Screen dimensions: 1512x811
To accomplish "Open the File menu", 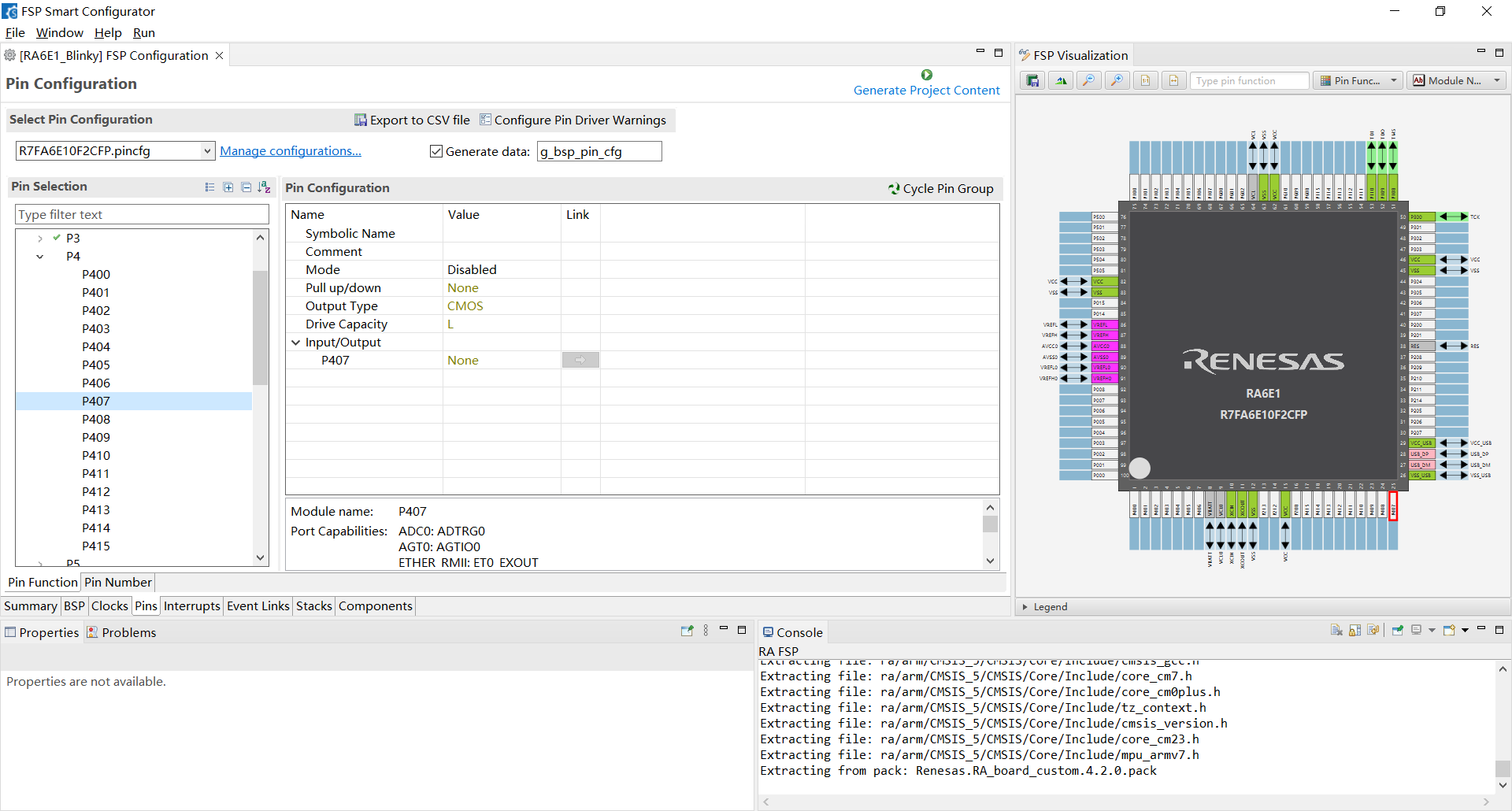I will tap(15, 33).
